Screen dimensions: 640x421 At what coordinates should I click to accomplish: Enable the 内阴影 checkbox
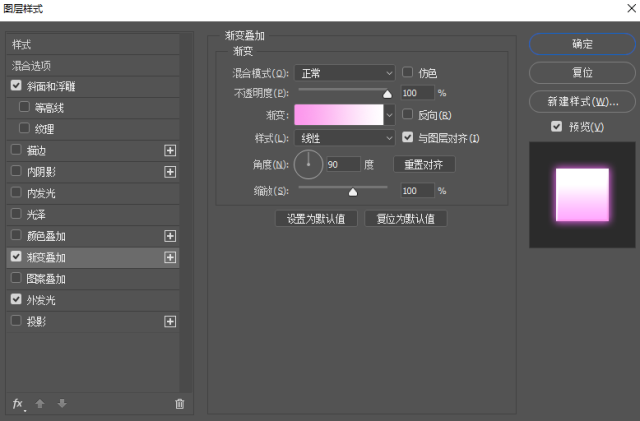coord(16,171)
